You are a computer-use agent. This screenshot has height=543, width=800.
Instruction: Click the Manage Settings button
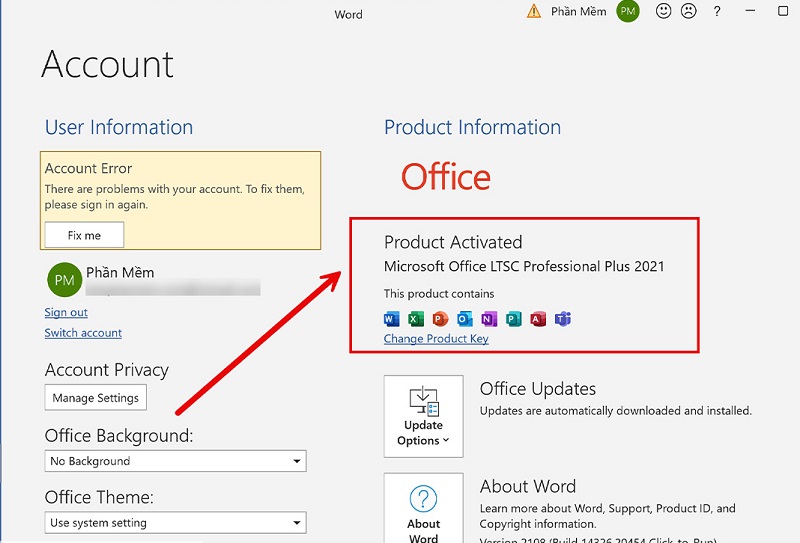[95, 398]
